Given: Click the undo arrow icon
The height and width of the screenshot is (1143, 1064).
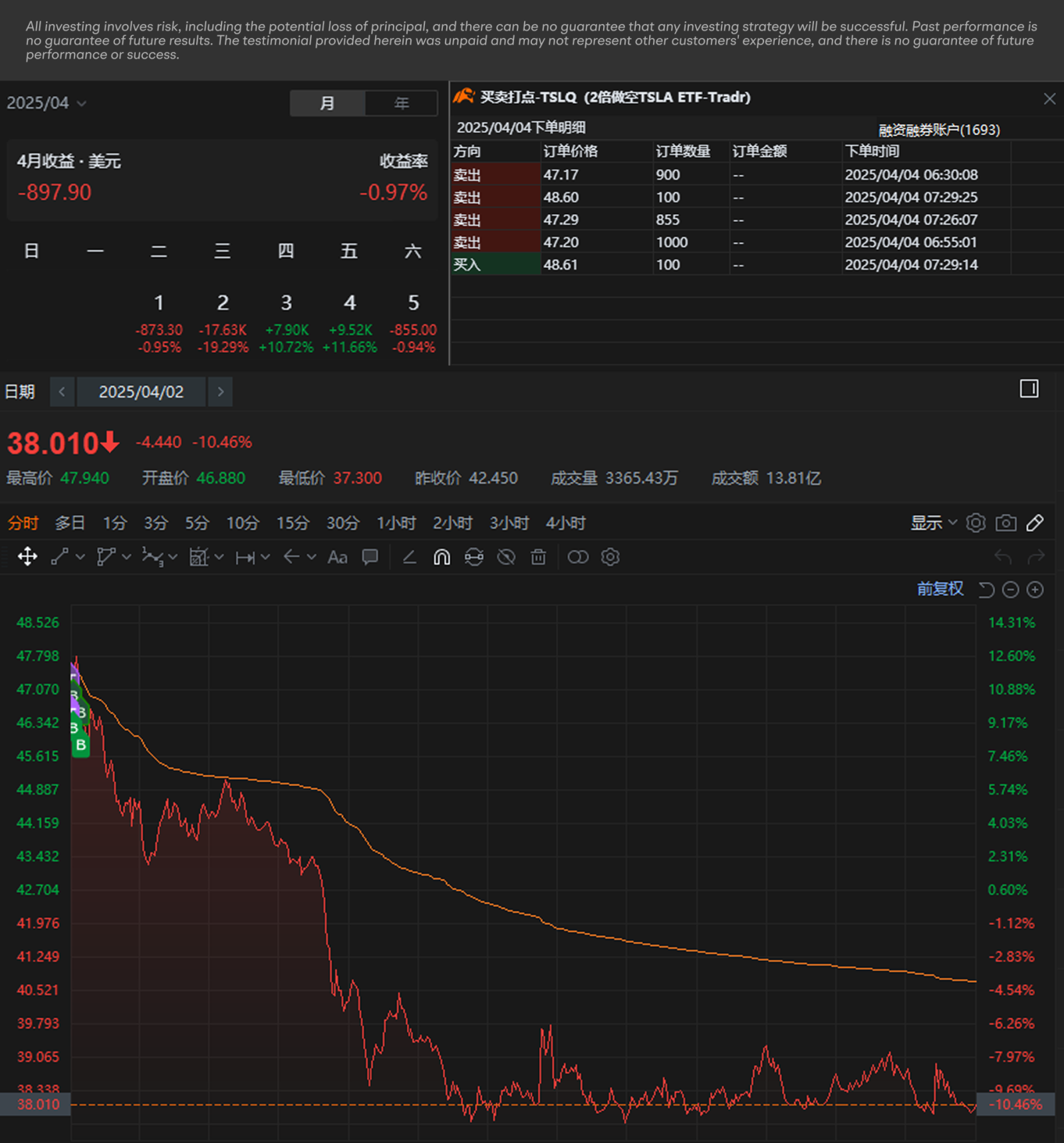Looking at the screenshot, I should [1003, 557].
